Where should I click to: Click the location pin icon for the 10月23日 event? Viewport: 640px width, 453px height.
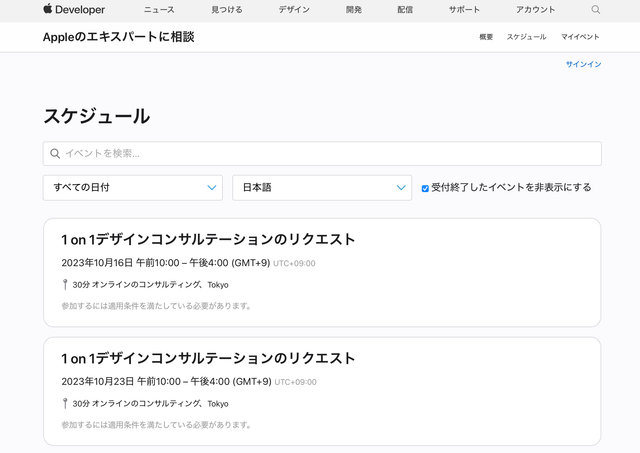click(x=65, y=403)
